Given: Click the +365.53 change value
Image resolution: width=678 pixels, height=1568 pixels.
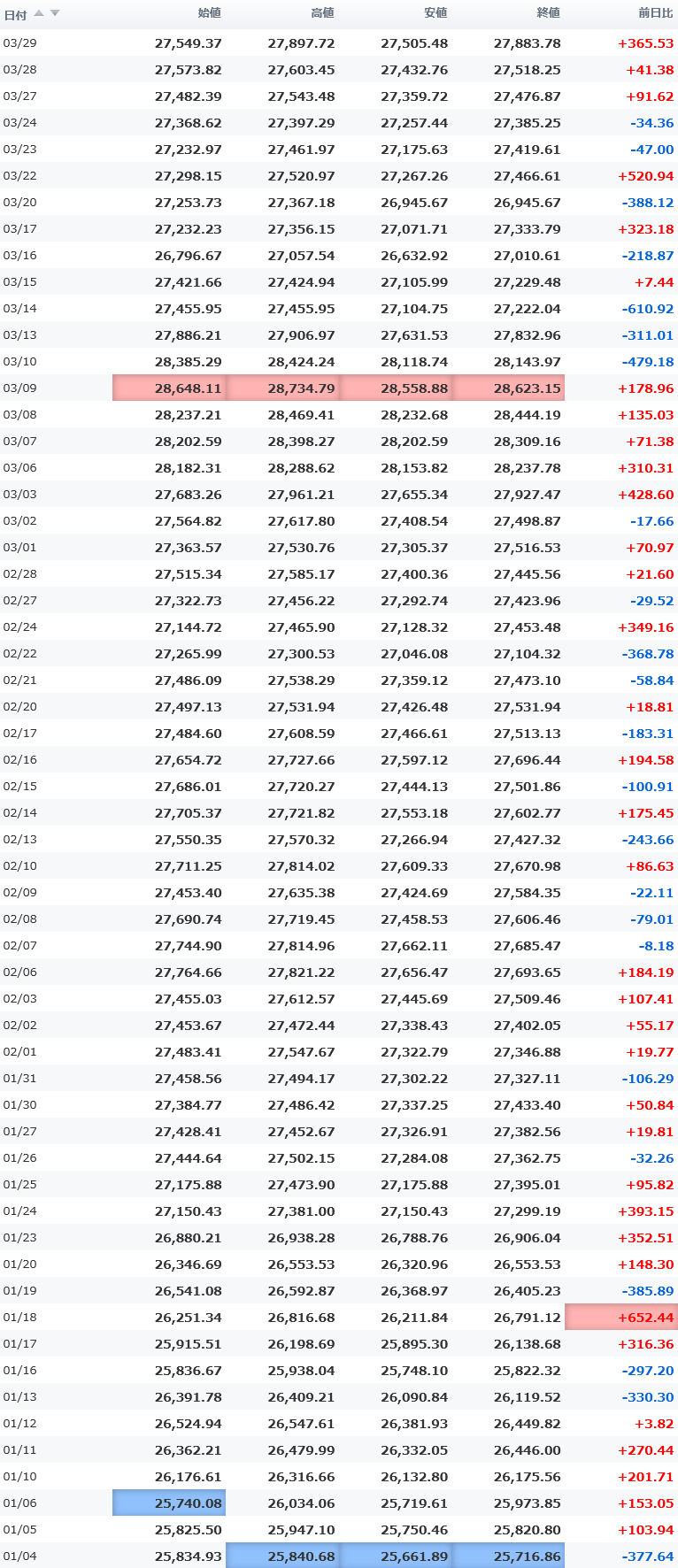Looking at the screenshot, I should 645,43.
